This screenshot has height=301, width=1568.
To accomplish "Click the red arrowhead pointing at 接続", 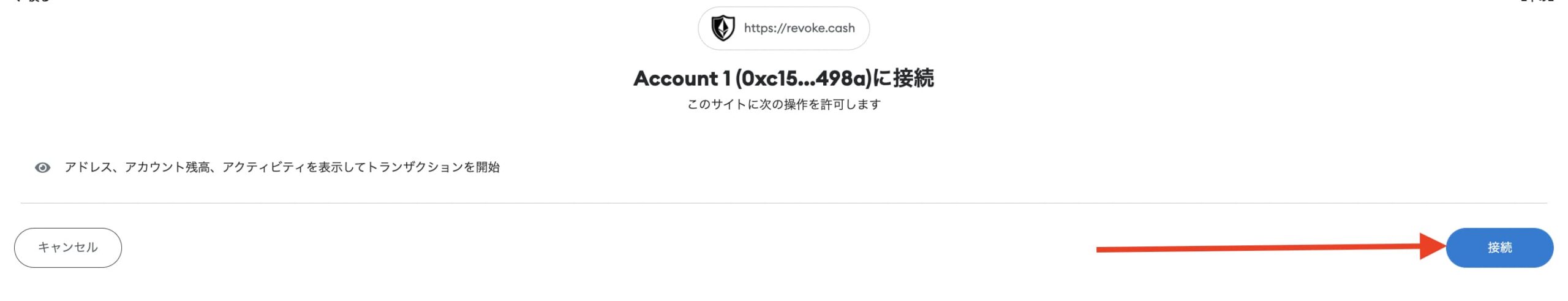I will pyautogui.click(x=1433, y=246).
